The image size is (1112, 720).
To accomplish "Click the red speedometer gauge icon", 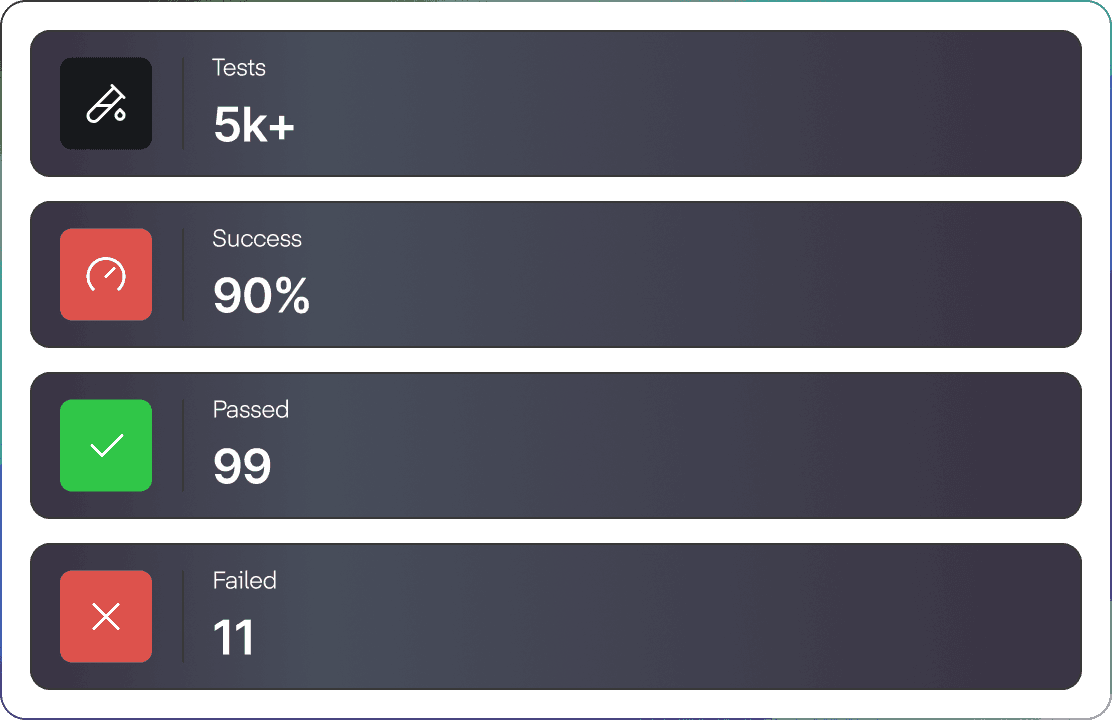I will tap(106, 275).
